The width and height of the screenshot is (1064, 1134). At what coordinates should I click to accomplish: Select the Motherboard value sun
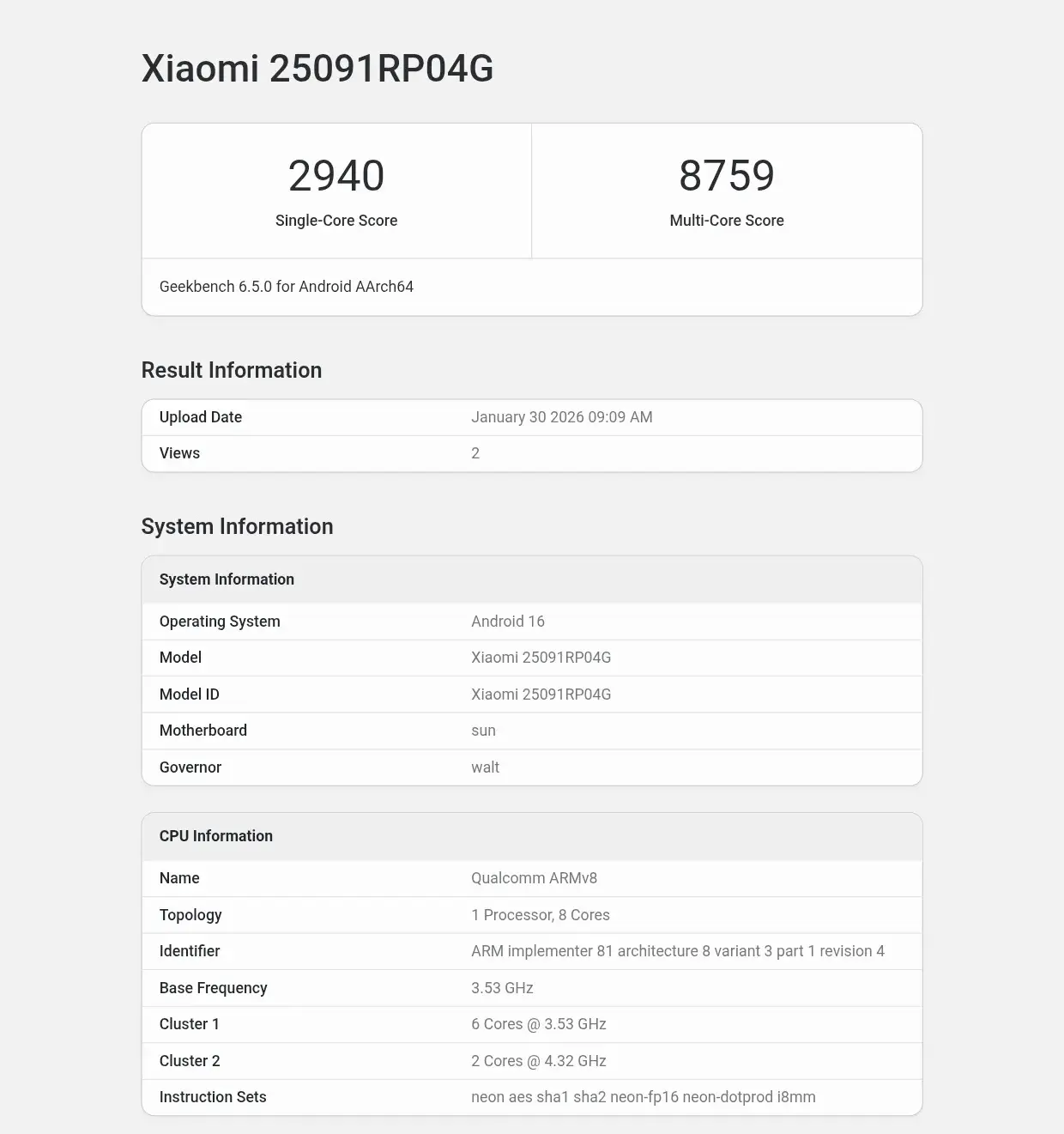[483, 731]
